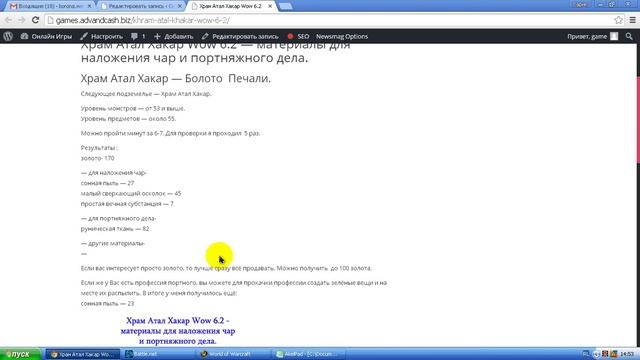
Task: Close the Храм Атал Хакар tab
Action: point(270,6)
